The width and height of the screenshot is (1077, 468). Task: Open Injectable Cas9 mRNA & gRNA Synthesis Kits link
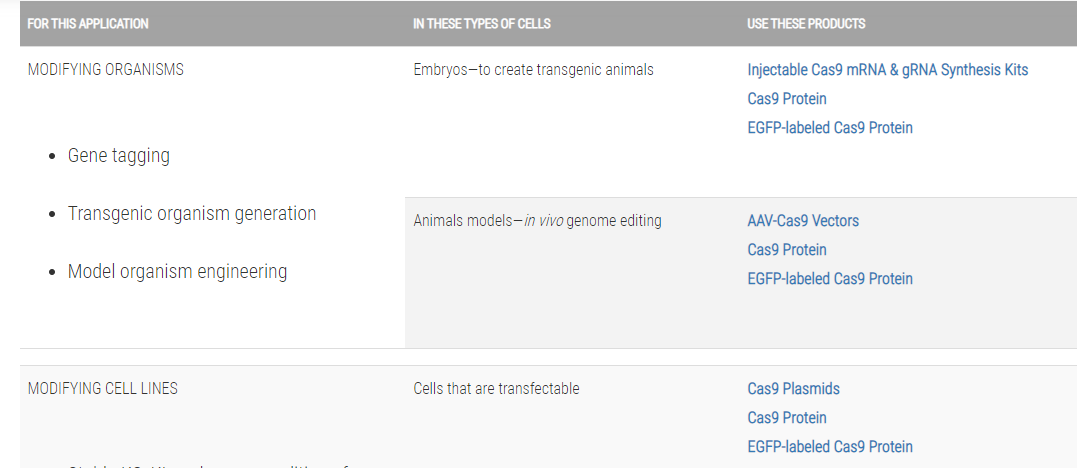tap(887, 69)
